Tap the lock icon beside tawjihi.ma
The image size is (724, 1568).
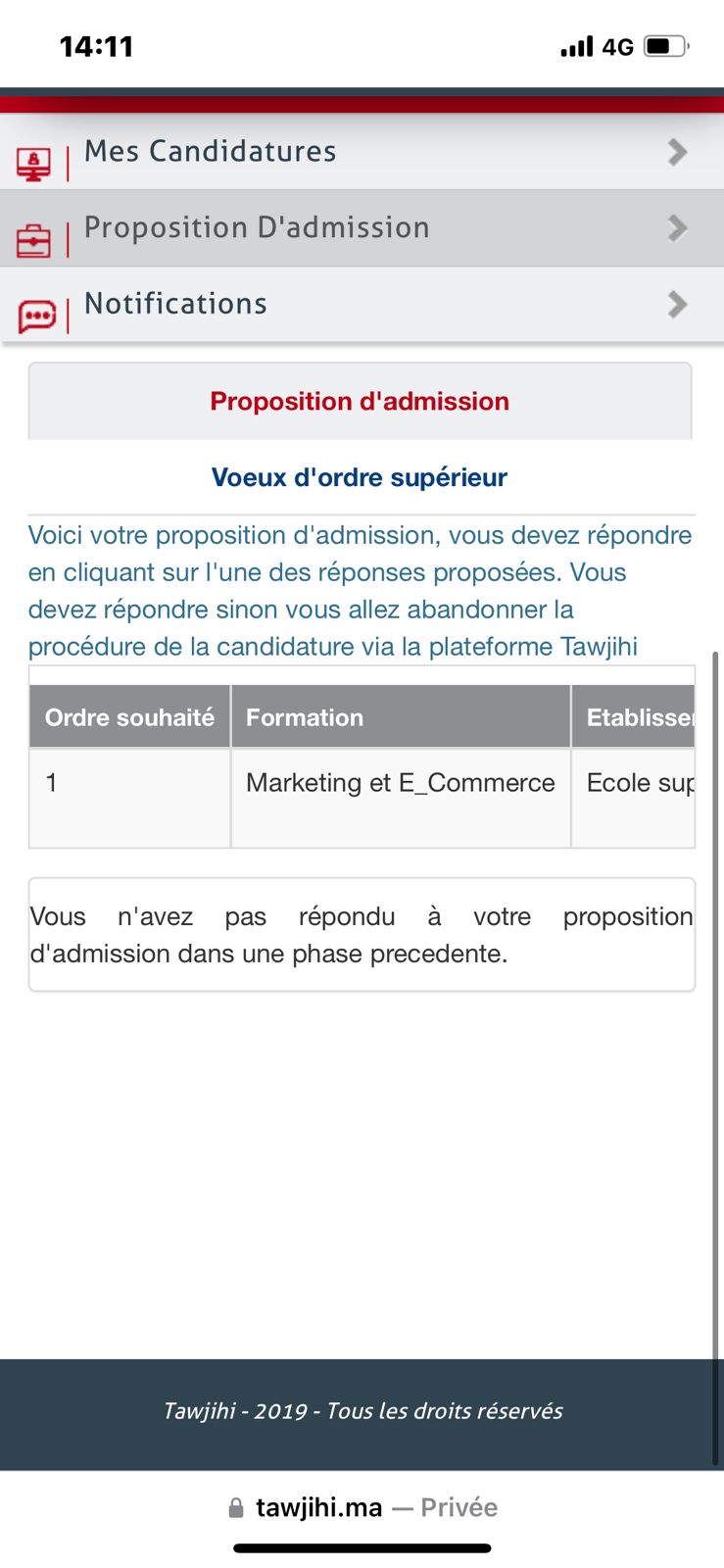tap(235, 1508)
